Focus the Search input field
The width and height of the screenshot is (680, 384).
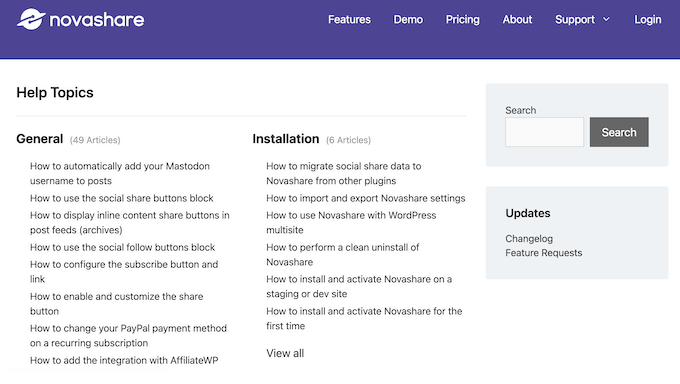tap(544, 132)
